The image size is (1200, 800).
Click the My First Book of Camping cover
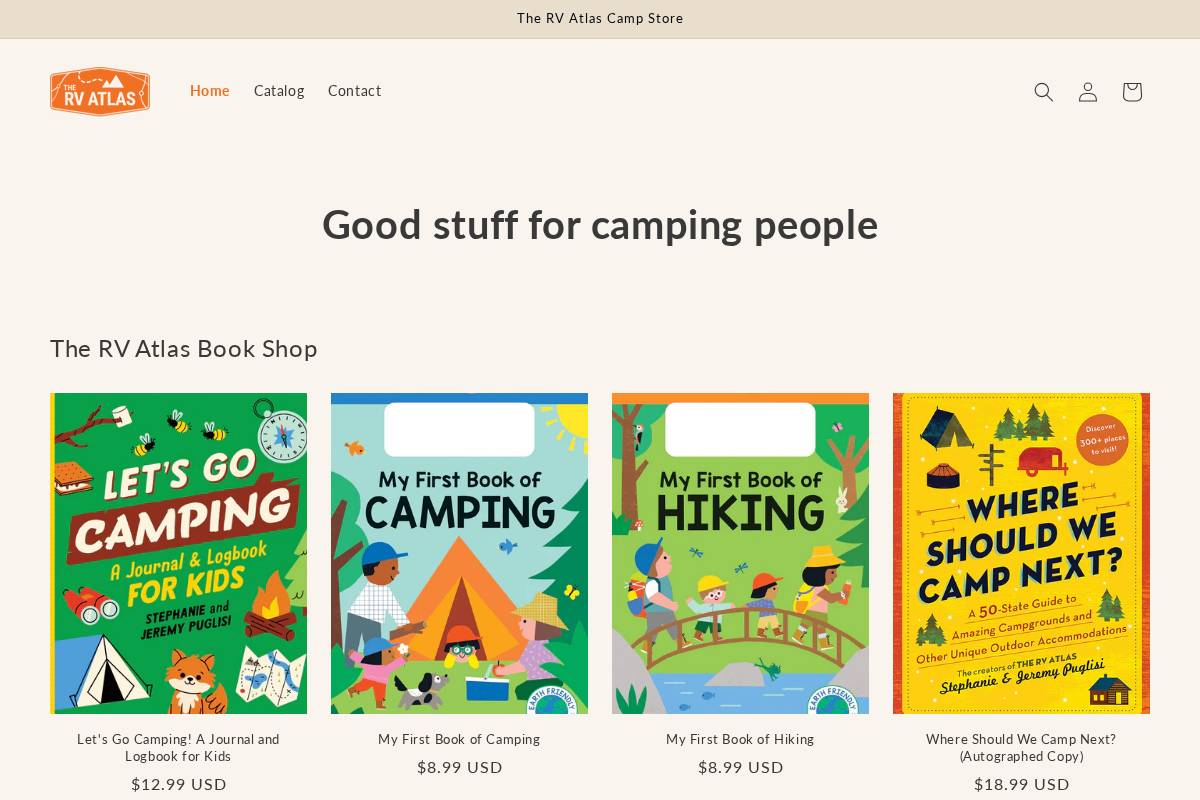coord(459,553)
